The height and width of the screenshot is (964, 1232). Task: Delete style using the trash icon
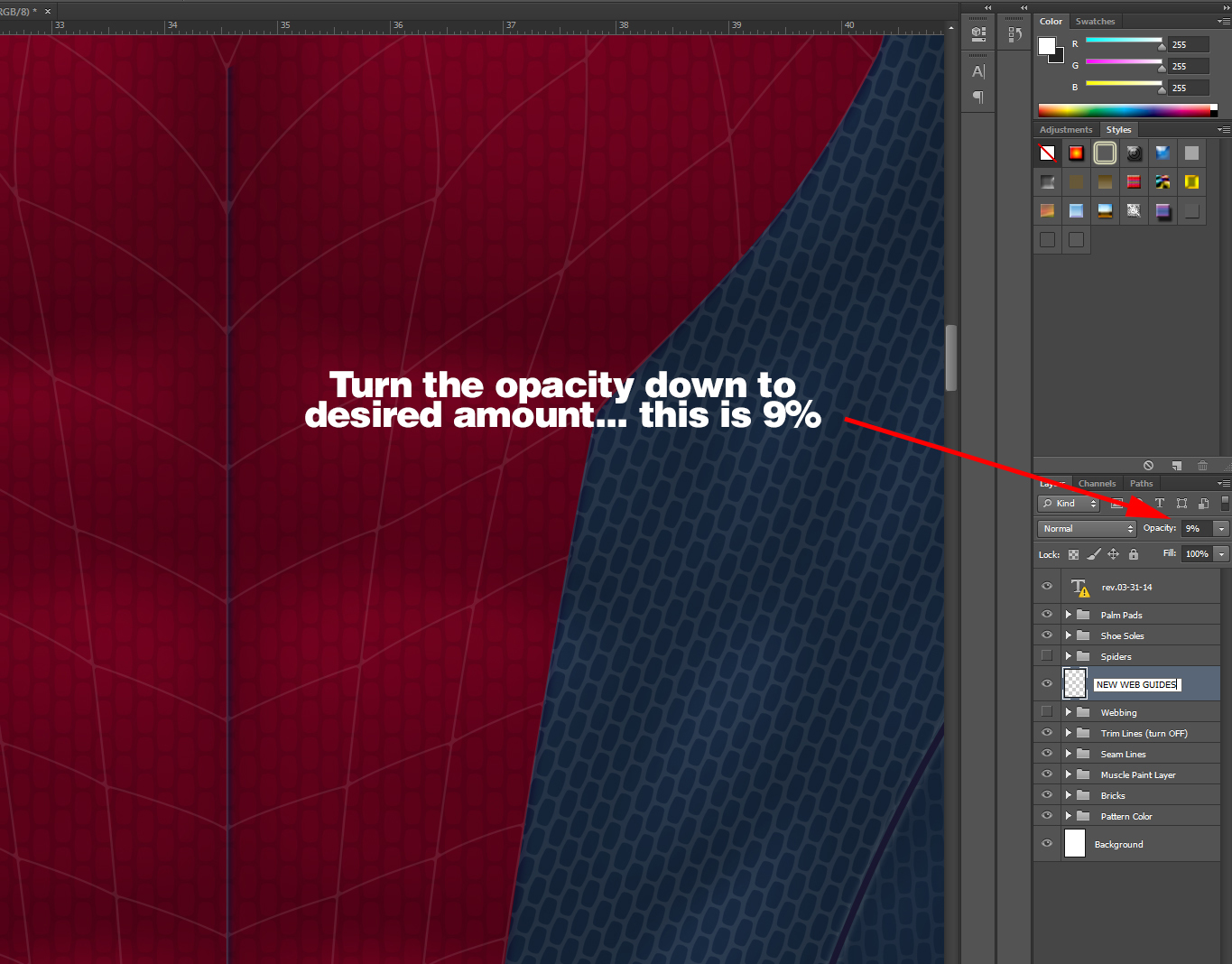(x=1202, y=466)
